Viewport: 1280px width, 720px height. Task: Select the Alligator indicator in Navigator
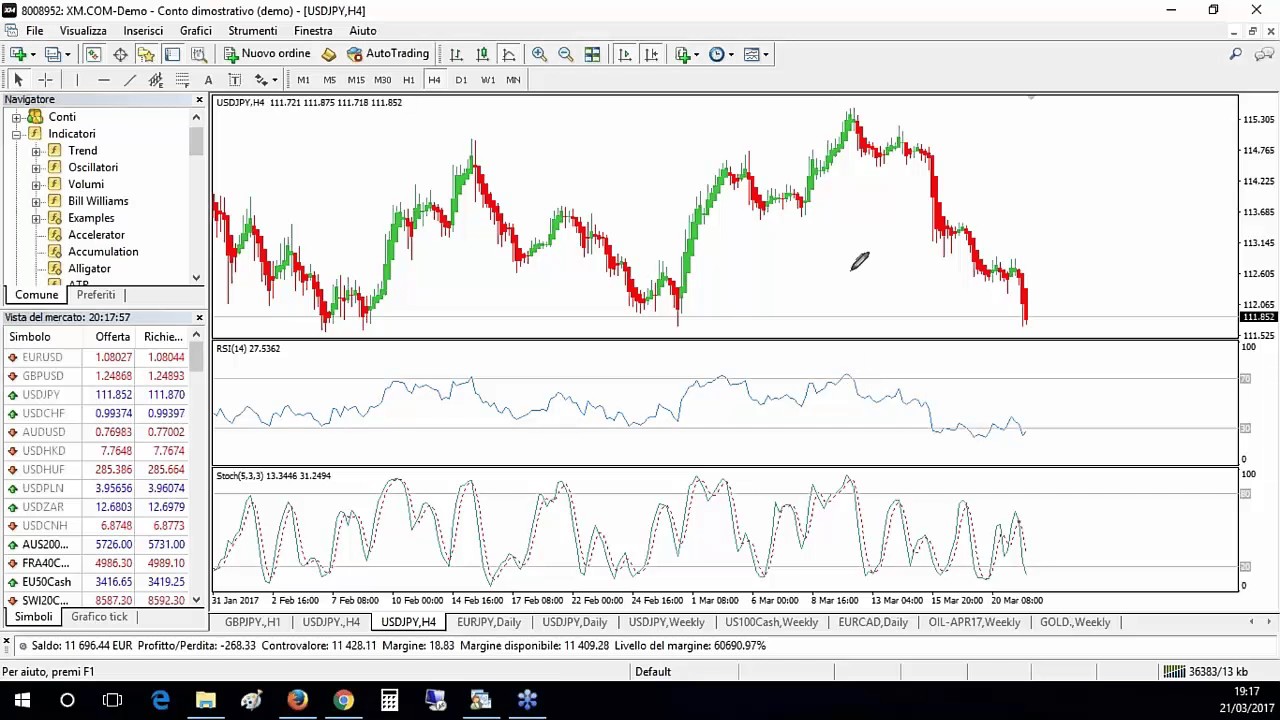click(x=89, y=268)
